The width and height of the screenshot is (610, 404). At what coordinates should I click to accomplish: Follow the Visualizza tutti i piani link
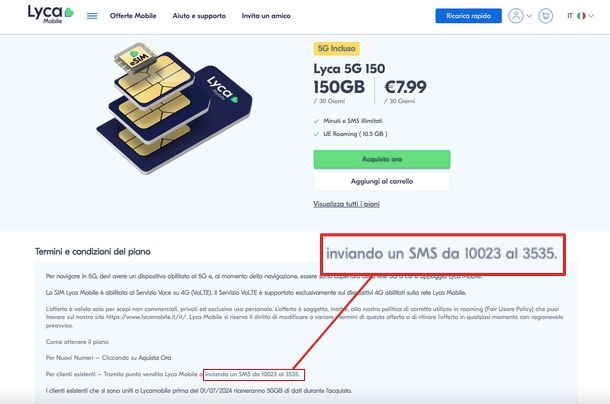pyautogui.click(x=346, y=204)
